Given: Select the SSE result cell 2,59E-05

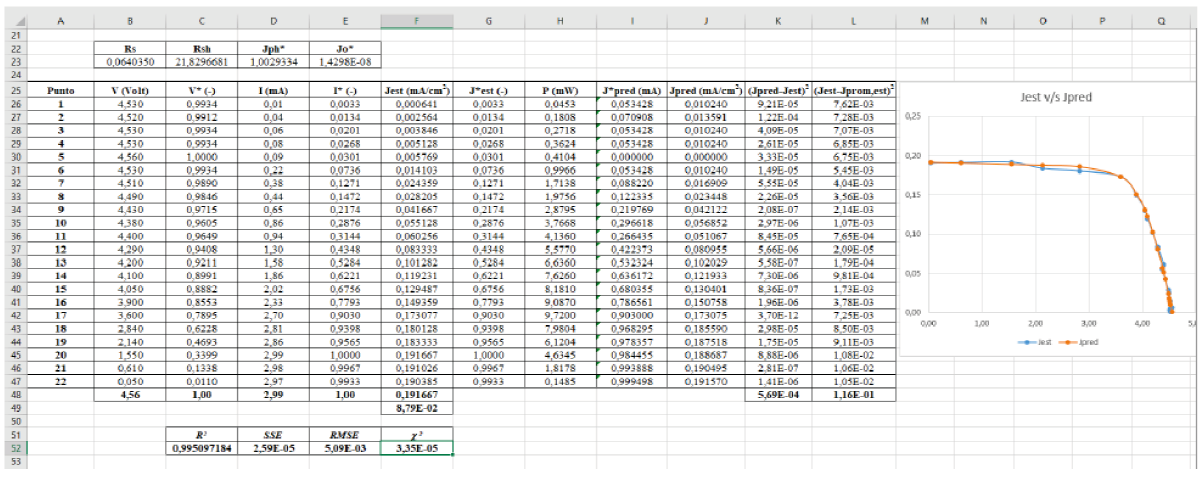Looking at the screenshot, I should (x=274, y=449).
